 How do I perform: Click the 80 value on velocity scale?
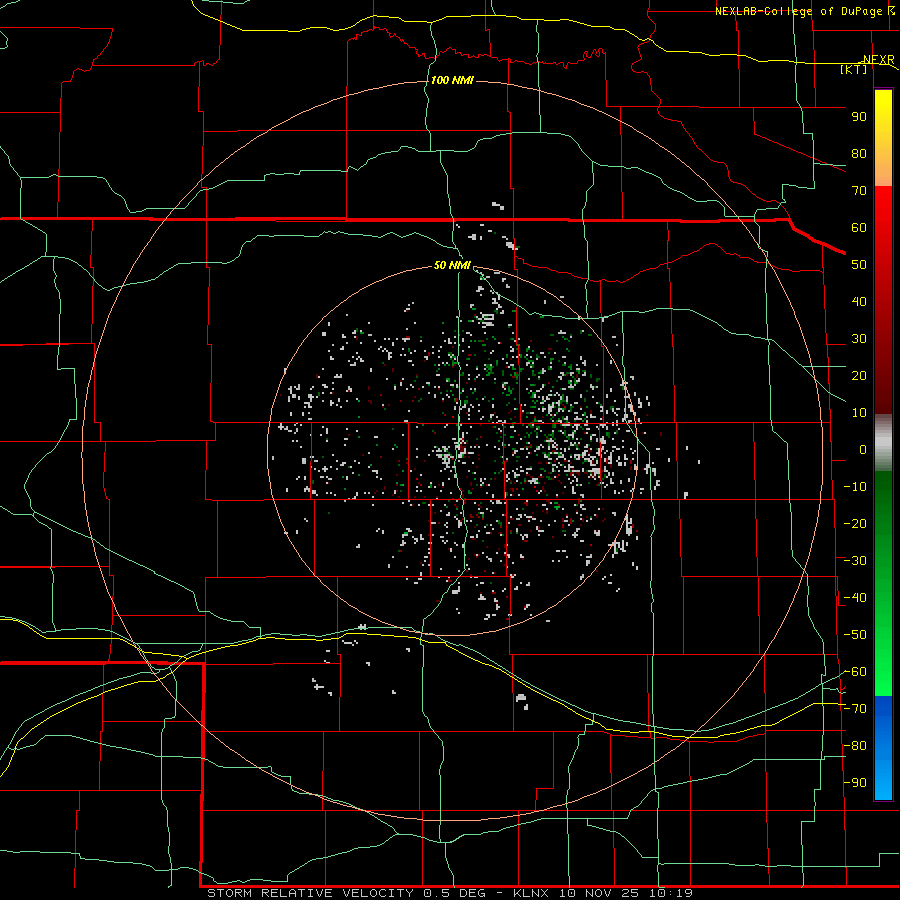859,153
